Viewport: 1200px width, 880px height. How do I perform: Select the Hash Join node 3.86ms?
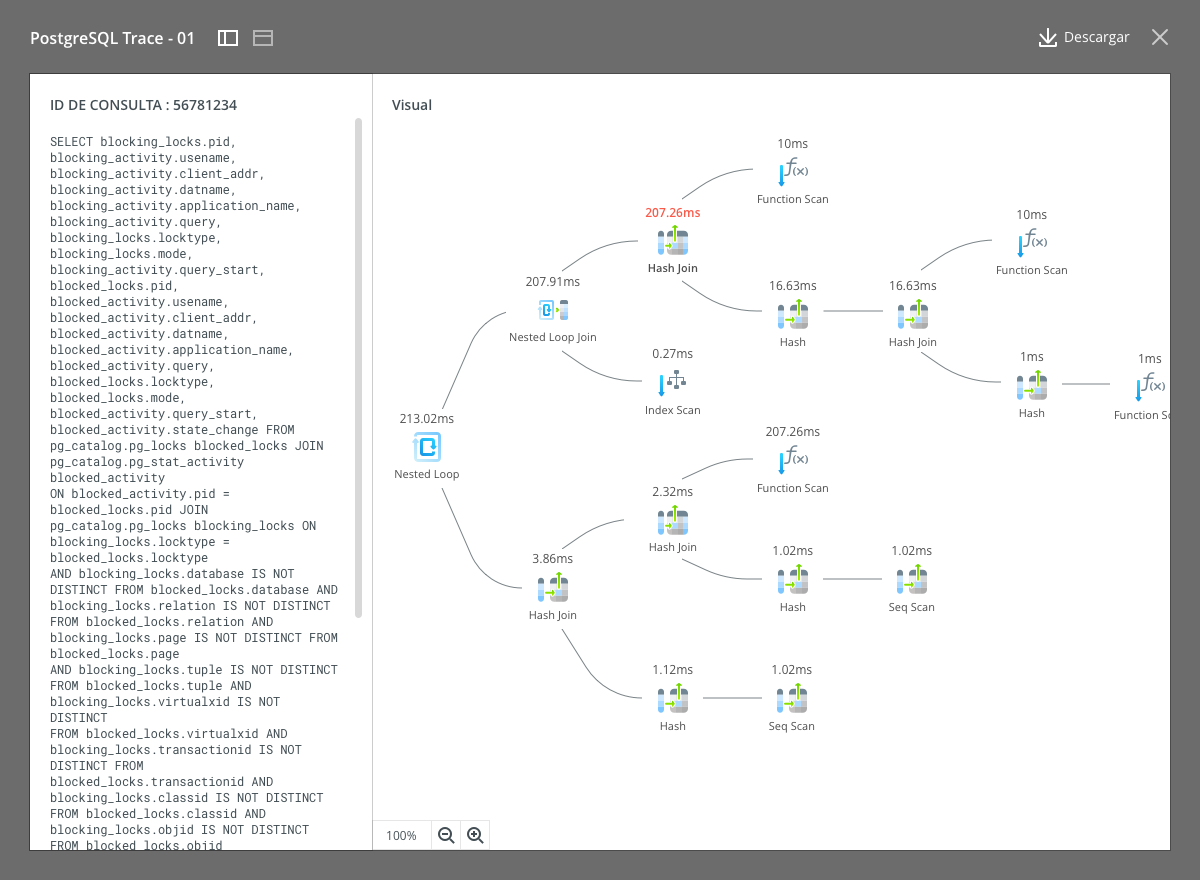(x=553, y=588)
